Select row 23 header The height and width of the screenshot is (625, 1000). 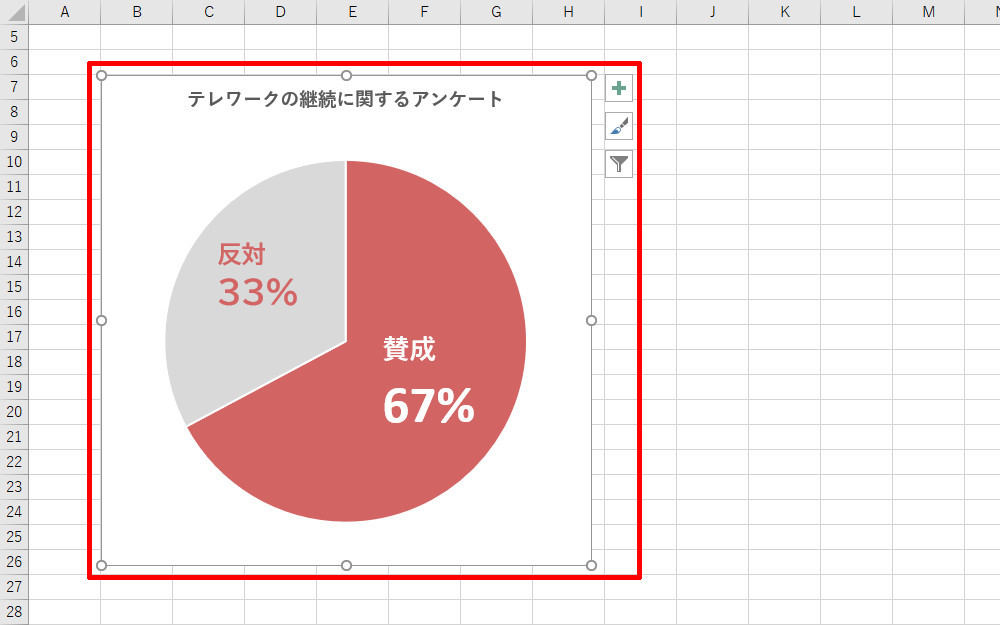(14, 487)
